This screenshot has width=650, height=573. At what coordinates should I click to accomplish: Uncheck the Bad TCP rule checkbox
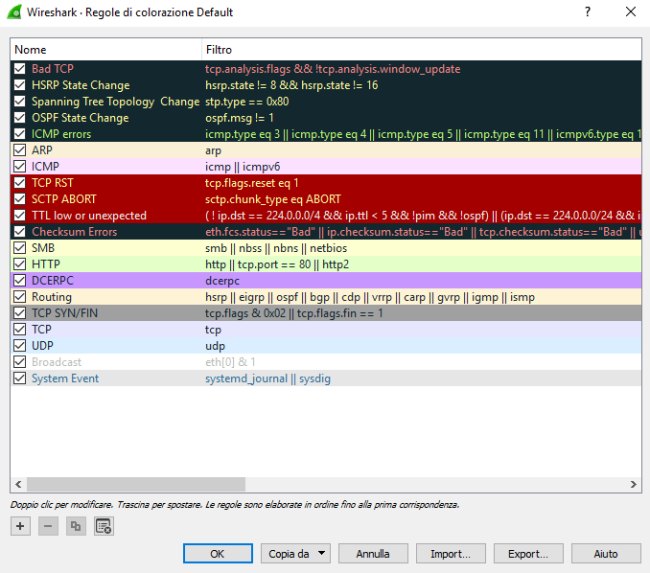pos(20,69)
